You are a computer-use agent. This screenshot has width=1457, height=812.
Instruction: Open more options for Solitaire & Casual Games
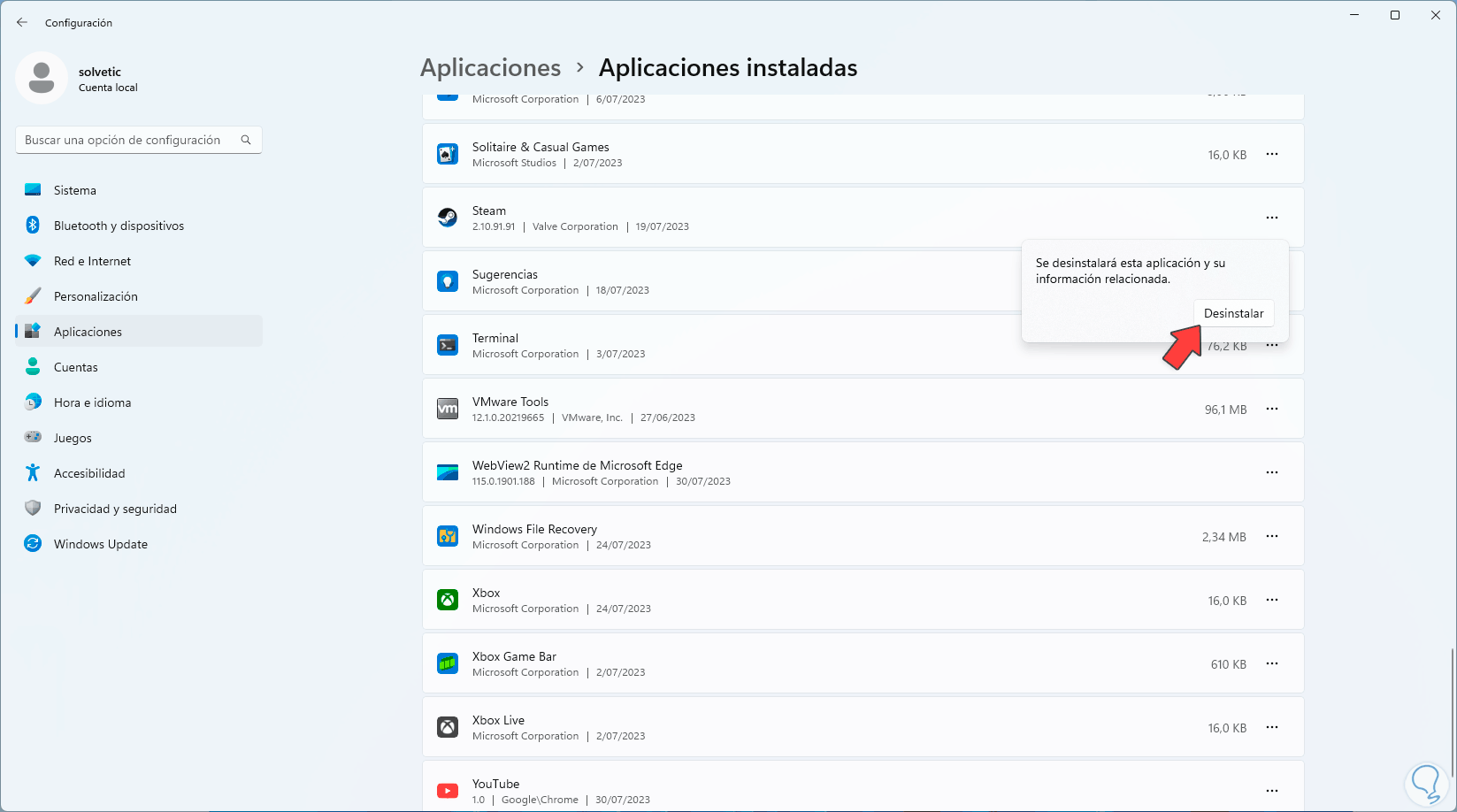pyautogui.click(x=1272, y=154)
